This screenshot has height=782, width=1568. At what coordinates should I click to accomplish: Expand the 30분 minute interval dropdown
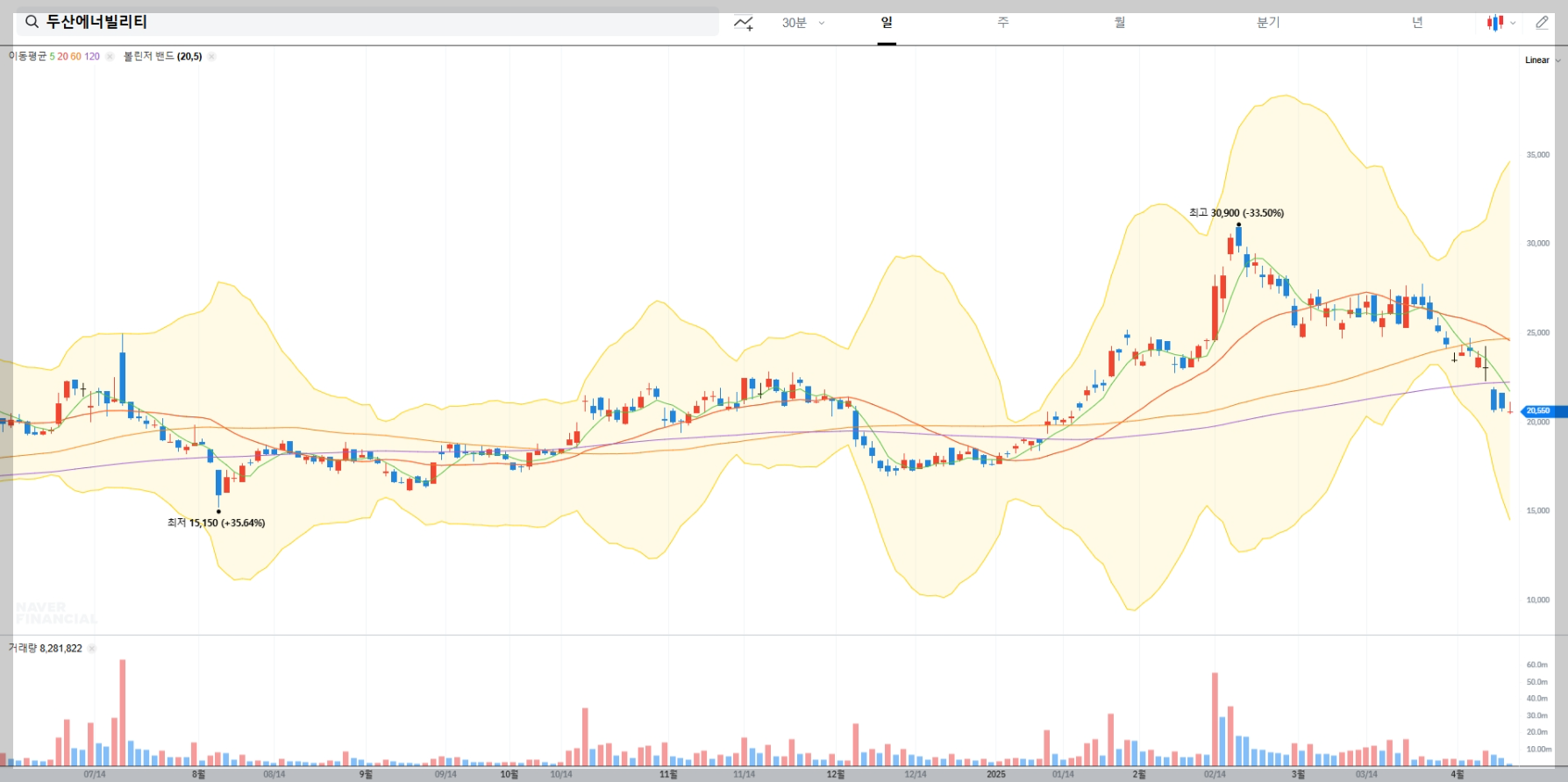tap(803, 23)
